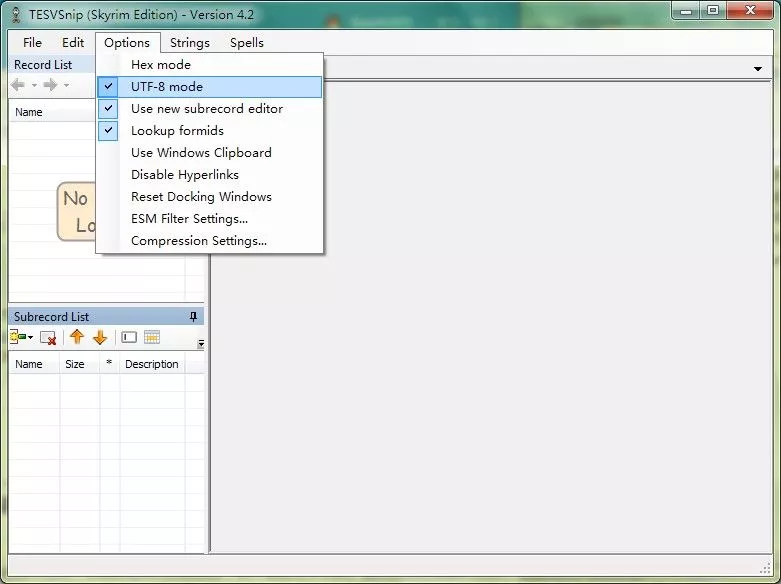
Task: Open ESM Filter Settings dialog
Action: click(210, 218)
